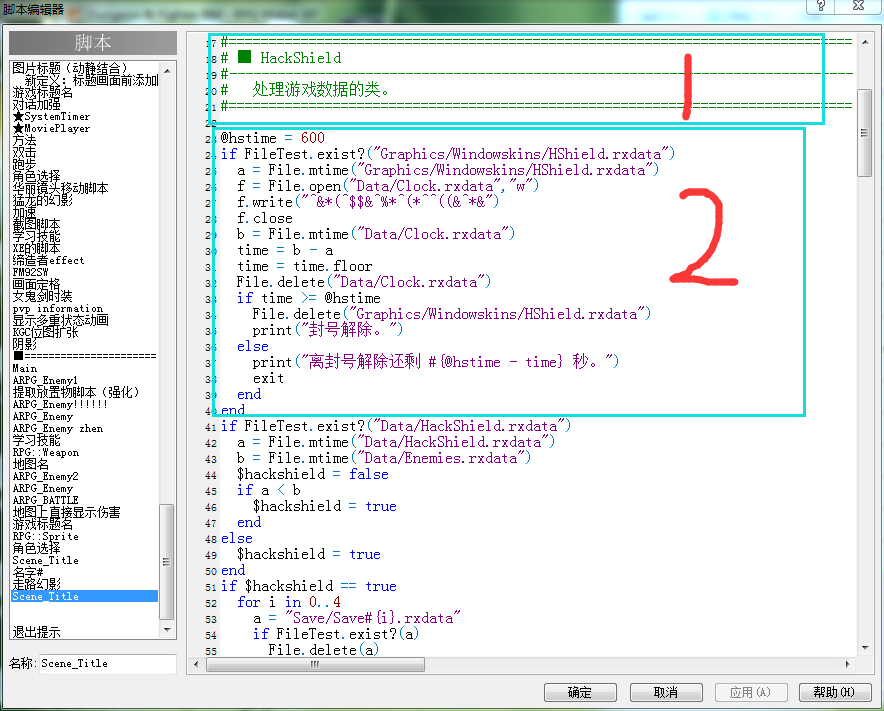
Task: Select the pvp information script
Action: pos(58,308)
